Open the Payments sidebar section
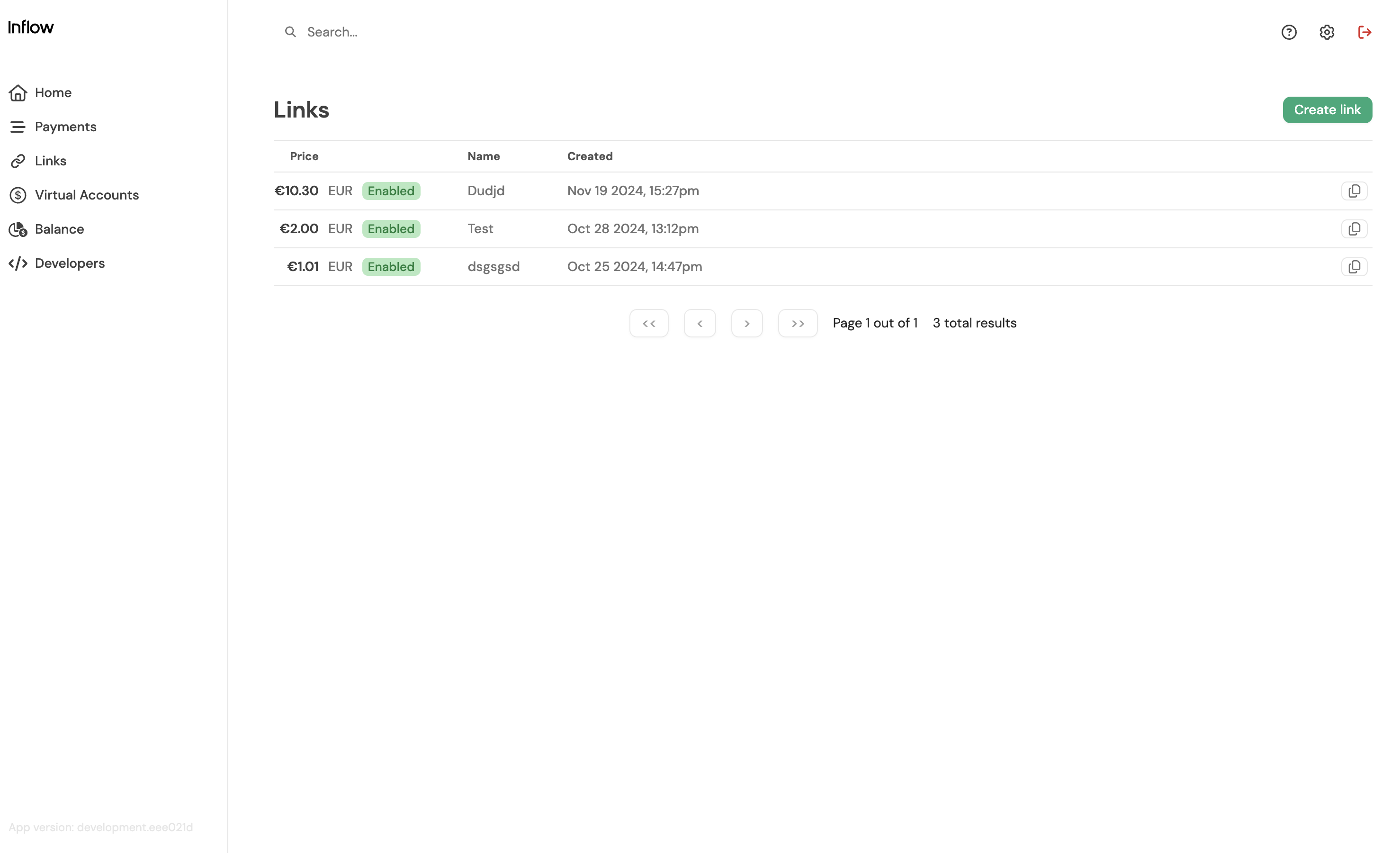 (x=65, y=127)
